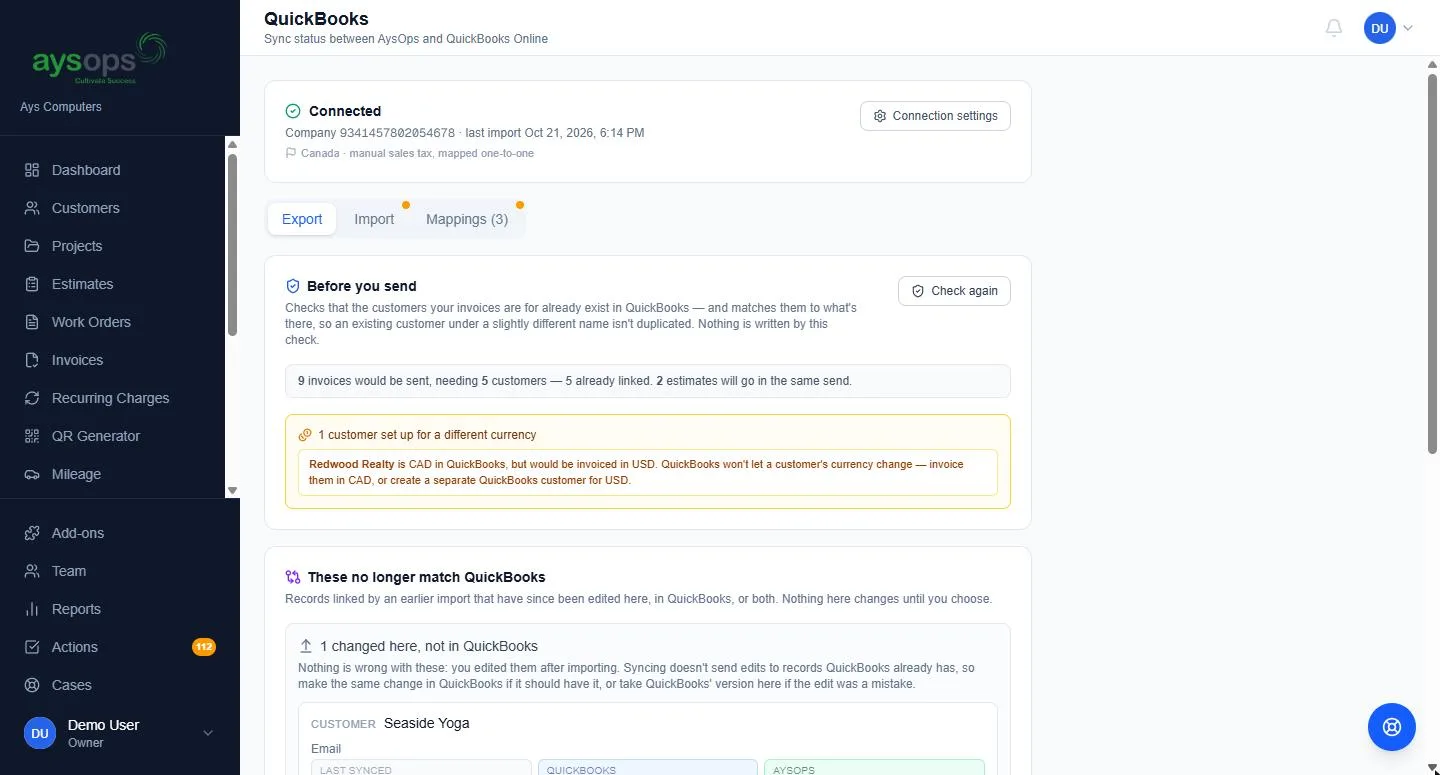1440x775 pixels.
Task: Click the green Connected check icon
Action: coord(293,111)
